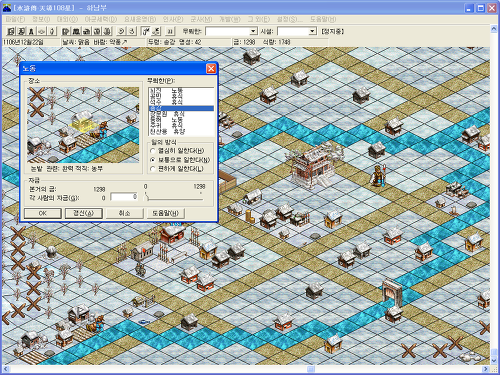Open the 개발(W) menu
The height and width of the screenshot is (375, 500).
click(x=229, y=19)
